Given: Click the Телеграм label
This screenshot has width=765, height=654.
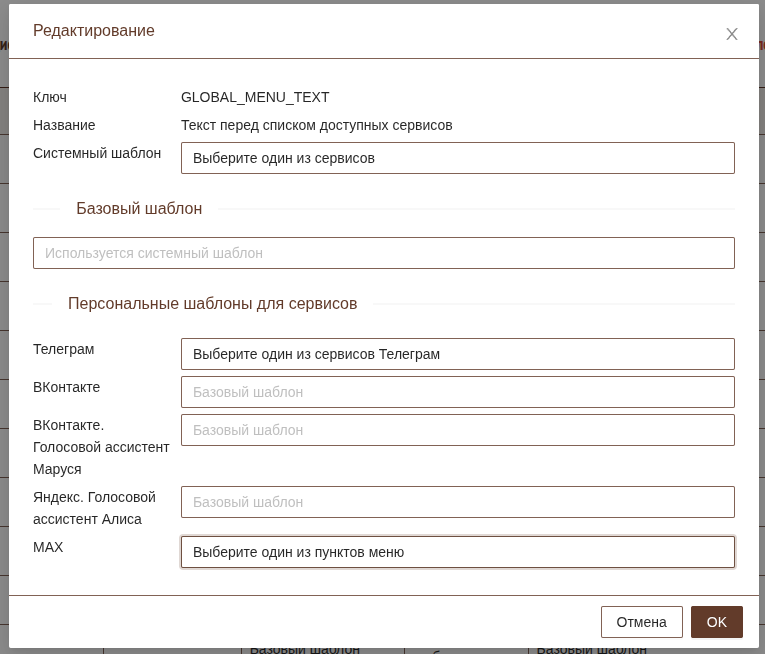Looking at the screenshot, I should coord(63,349).
